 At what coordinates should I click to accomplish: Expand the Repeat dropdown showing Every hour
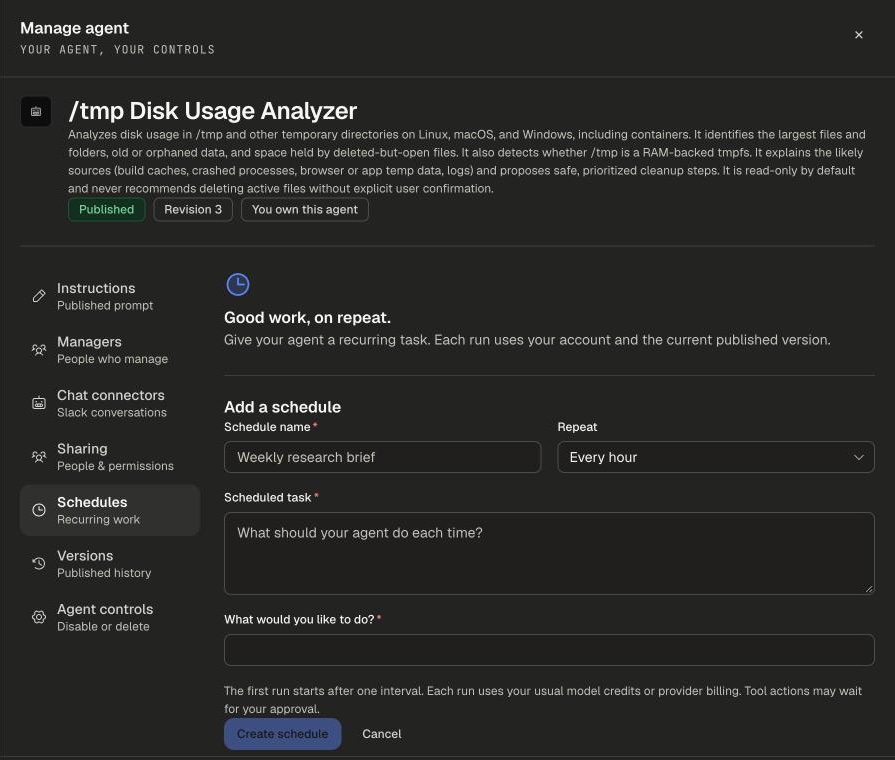(x=716, y=457)
